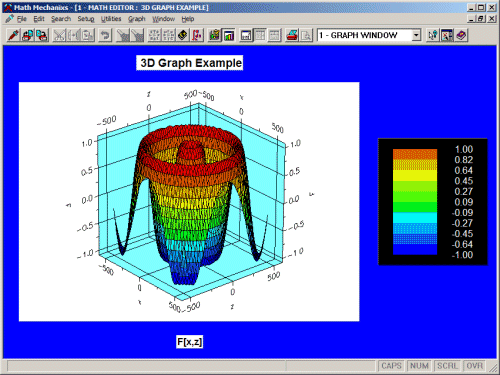The image size is (500, 375).
Task: Click the red printer icon
Action: pyautogui.click(x=292, y=35)
